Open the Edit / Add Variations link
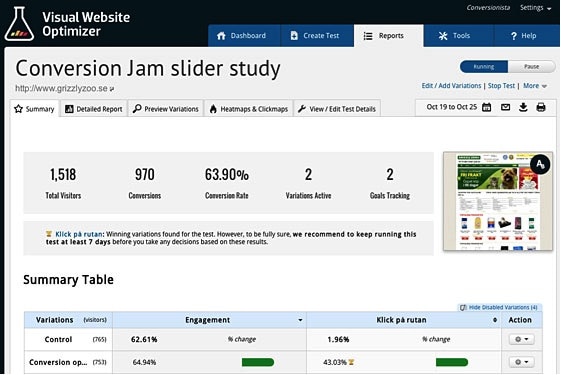 (x=451, y=86)
